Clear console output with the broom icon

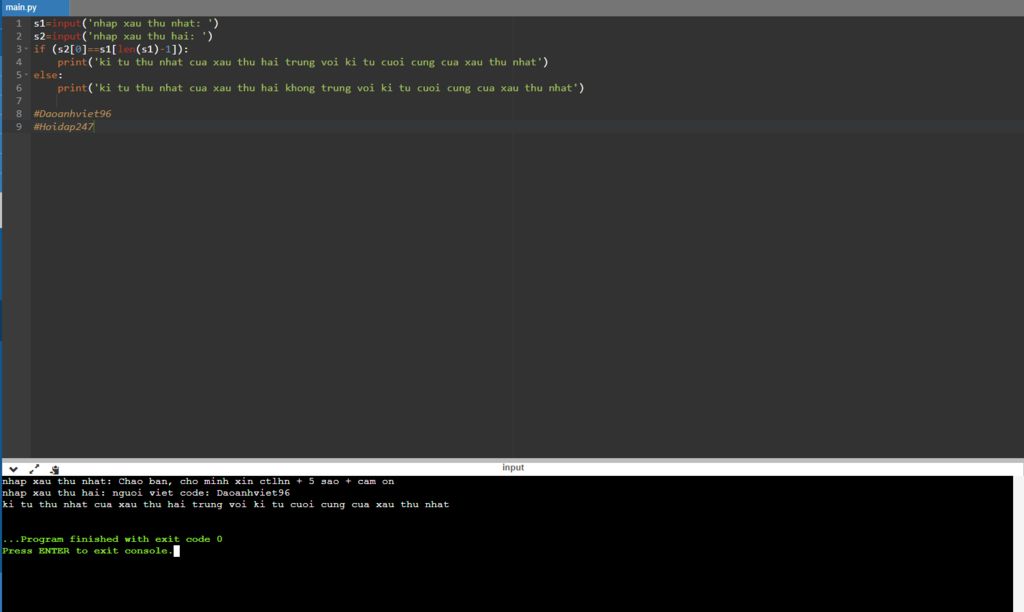coord(54,469)
